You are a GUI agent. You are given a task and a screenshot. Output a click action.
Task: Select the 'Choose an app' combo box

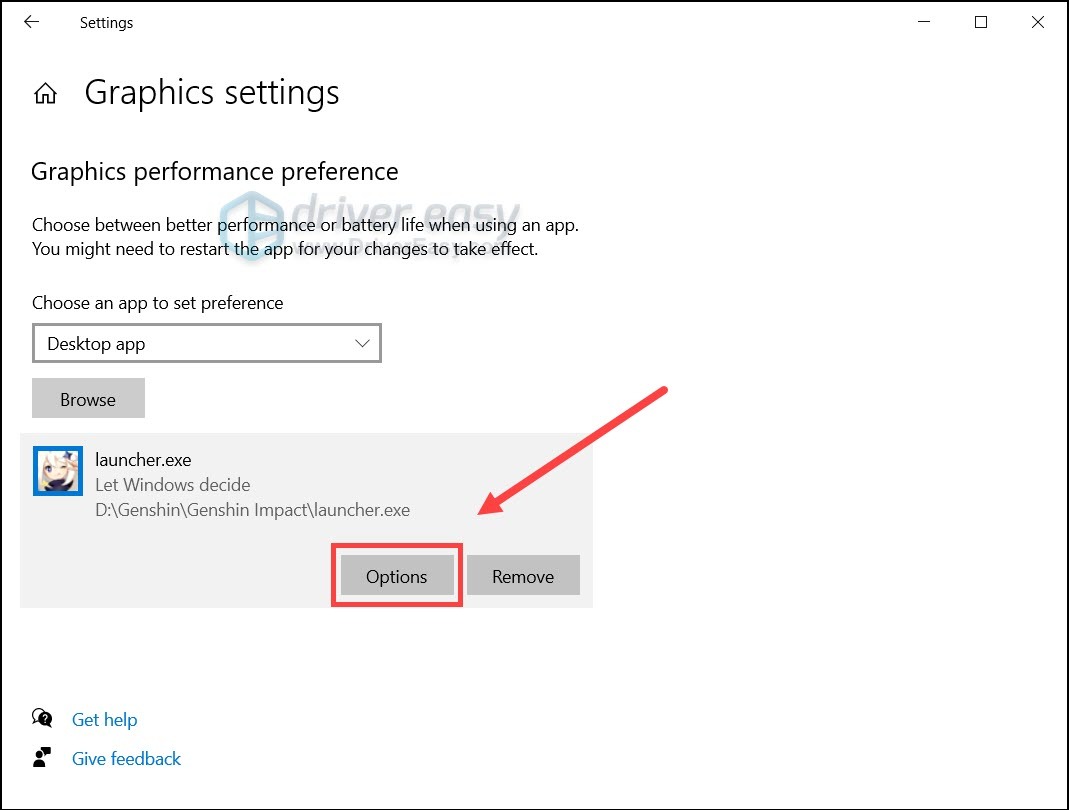tap(207, 343)
